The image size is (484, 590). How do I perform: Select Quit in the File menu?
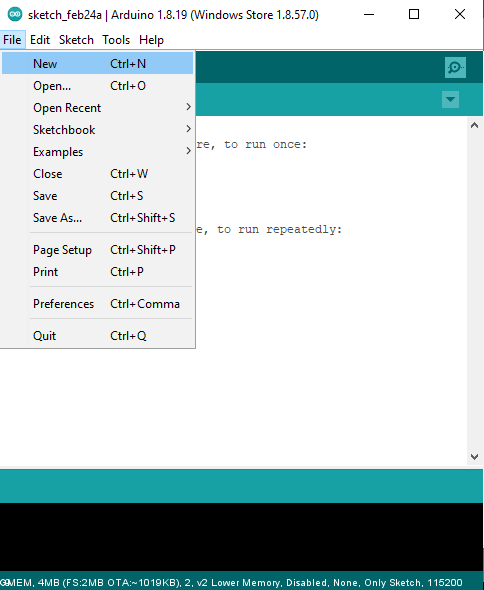[x=97, y=336]
